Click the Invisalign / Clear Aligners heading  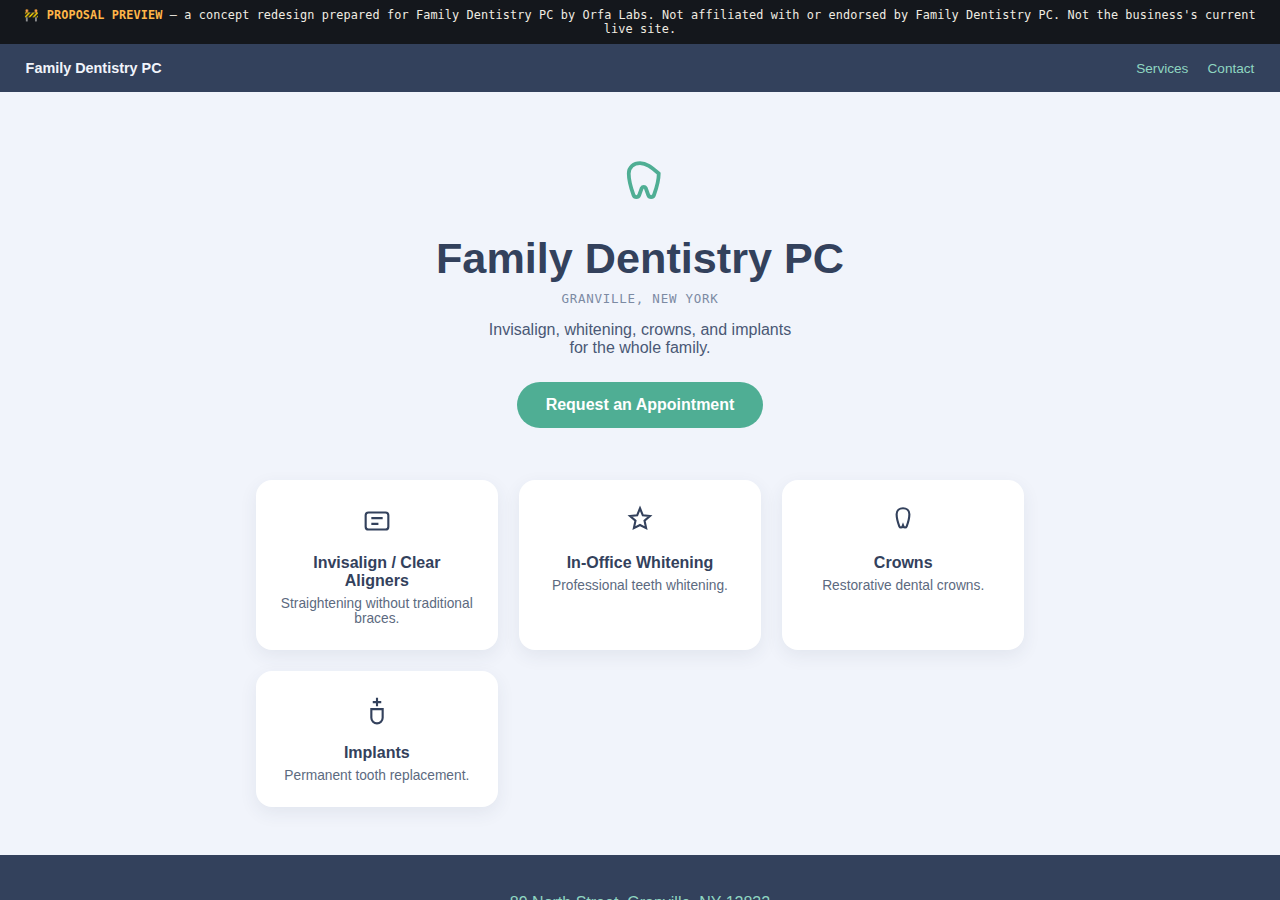[377, 571]
